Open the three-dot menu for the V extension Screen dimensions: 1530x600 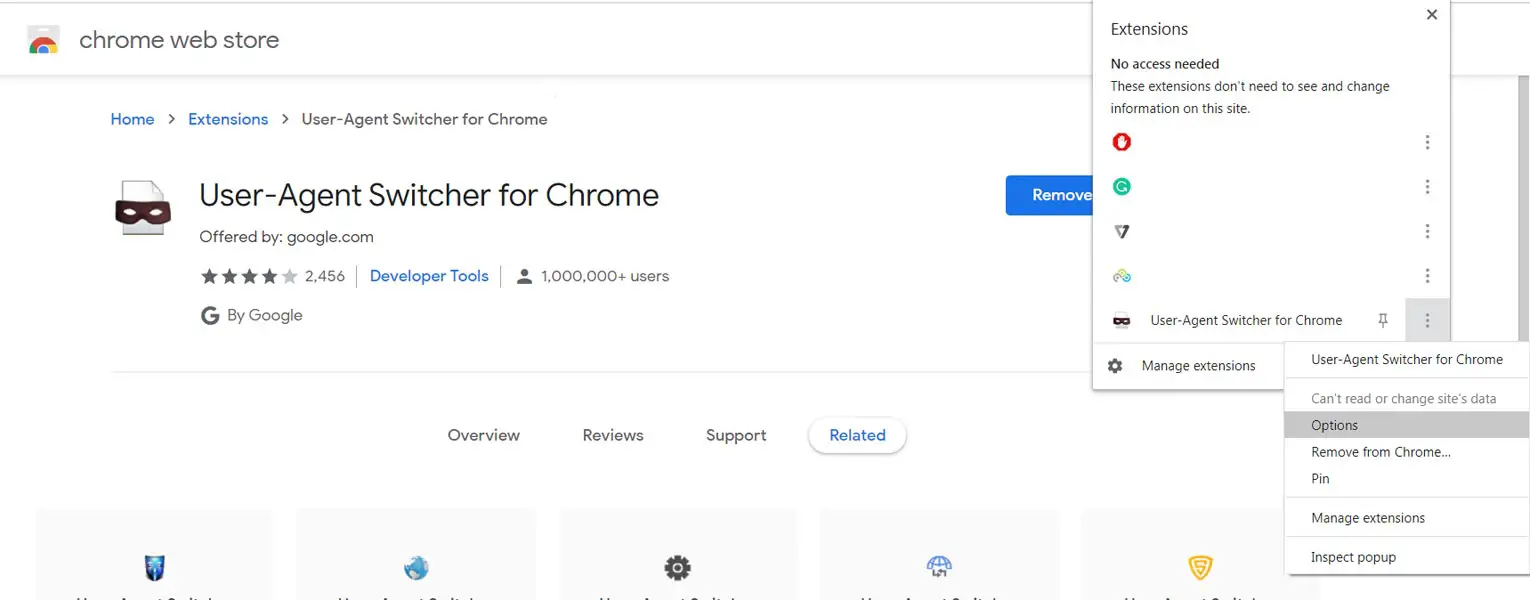pyautogui.click(x=1427, y=231)
